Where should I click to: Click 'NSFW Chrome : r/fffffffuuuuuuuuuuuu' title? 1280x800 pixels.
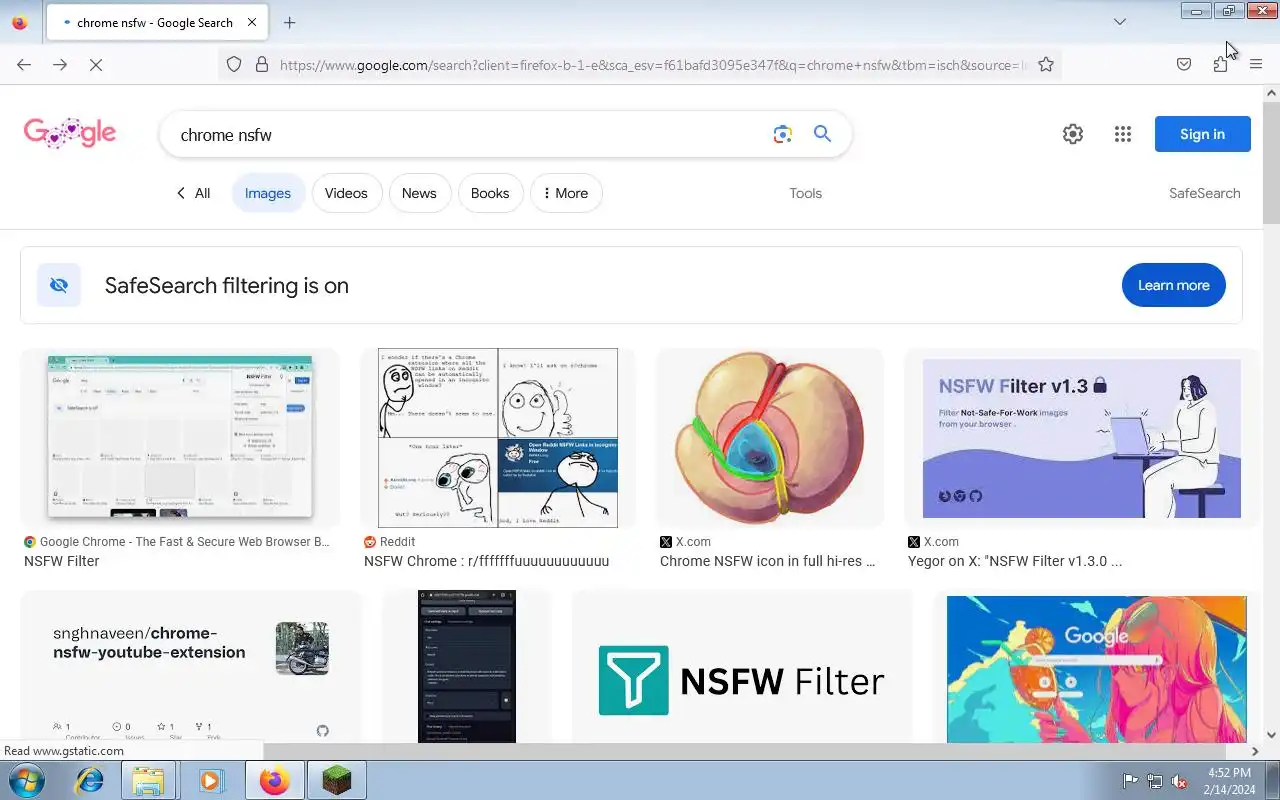tap(486, 561)
